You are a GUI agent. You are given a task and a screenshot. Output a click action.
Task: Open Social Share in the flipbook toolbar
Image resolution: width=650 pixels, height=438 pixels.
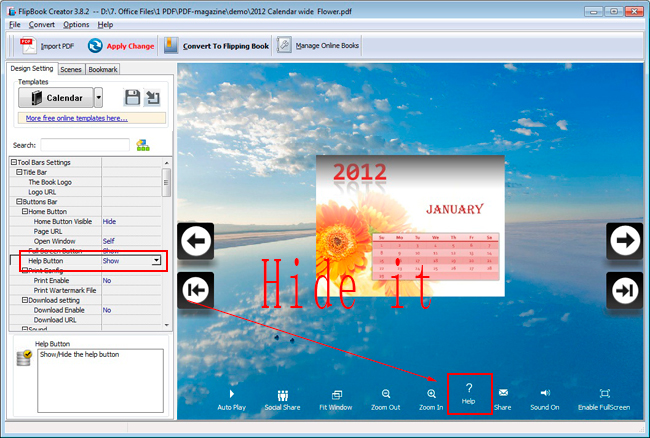click(x=282, y=399)
